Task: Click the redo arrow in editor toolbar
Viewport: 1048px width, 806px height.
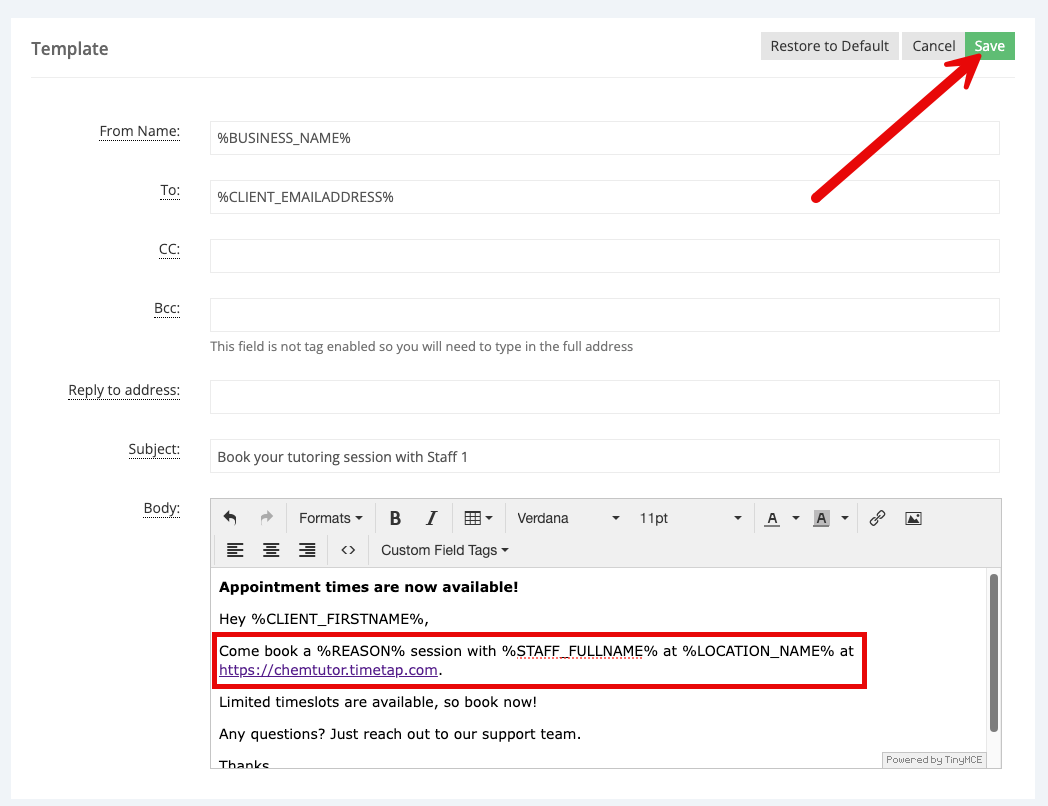Action: [267, 518]
